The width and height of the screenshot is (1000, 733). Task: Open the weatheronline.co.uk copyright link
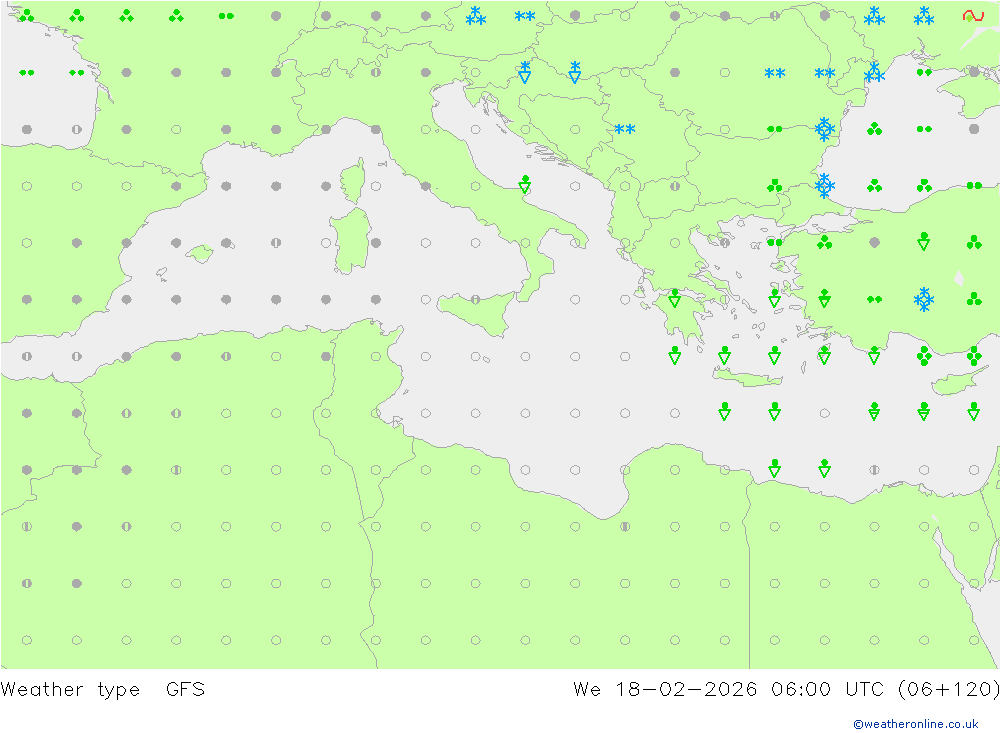[x=916, y=724]
